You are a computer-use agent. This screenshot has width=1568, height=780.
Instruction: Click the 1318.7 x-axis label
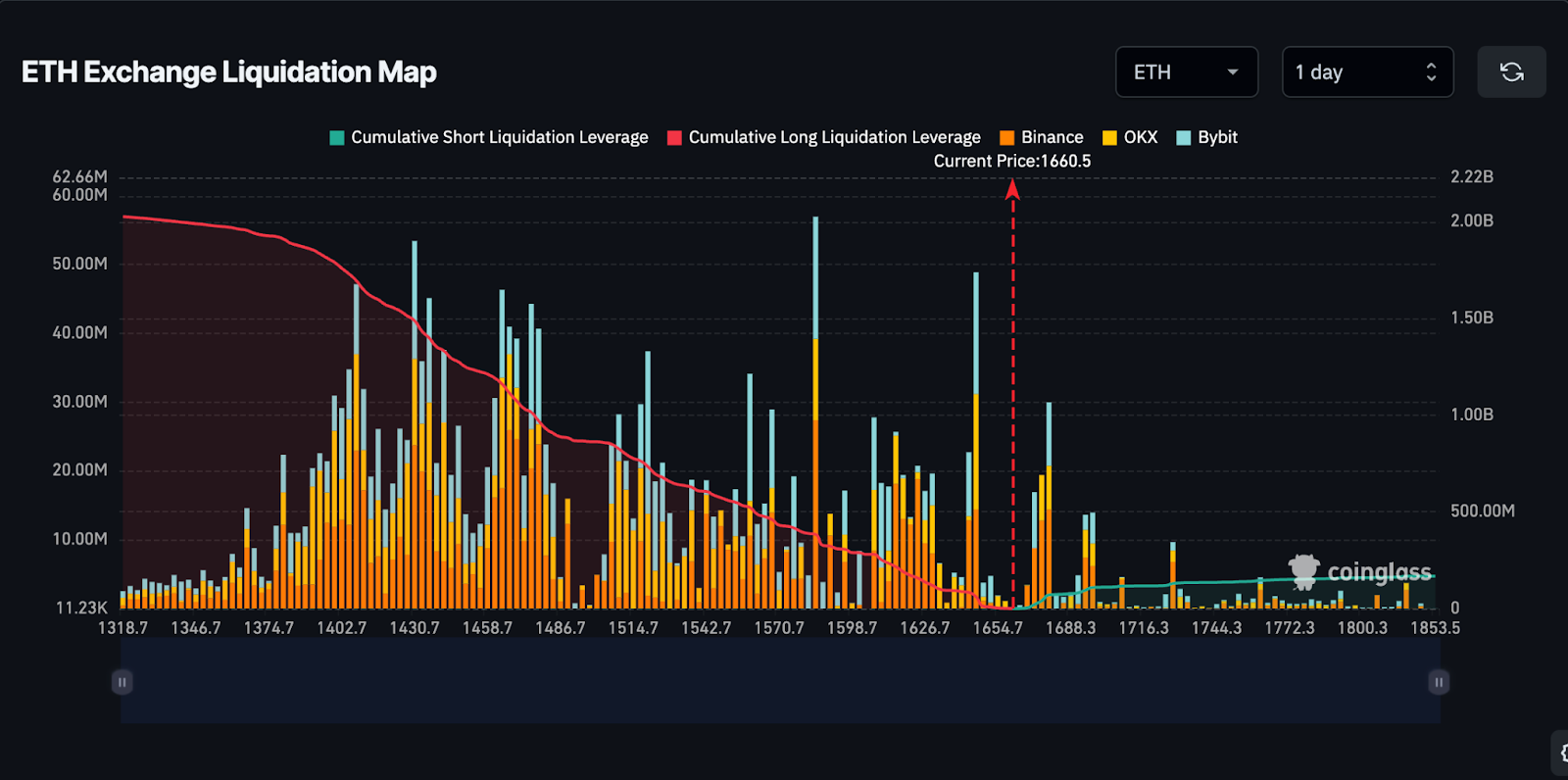point(122,627)
